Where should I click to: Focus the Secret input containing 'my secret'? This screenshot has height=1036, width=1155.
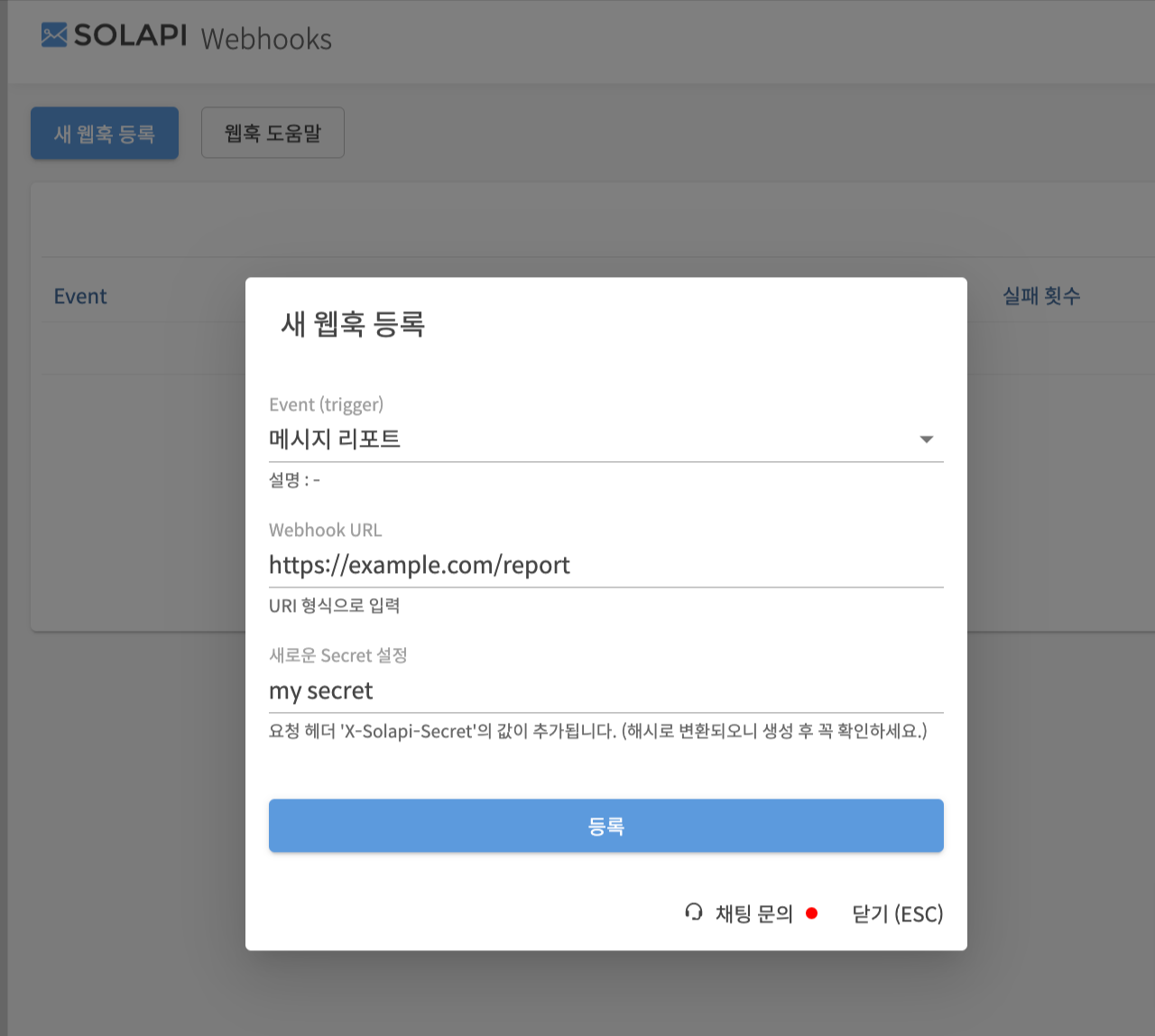pyautogui.click(x=605, y=690)
